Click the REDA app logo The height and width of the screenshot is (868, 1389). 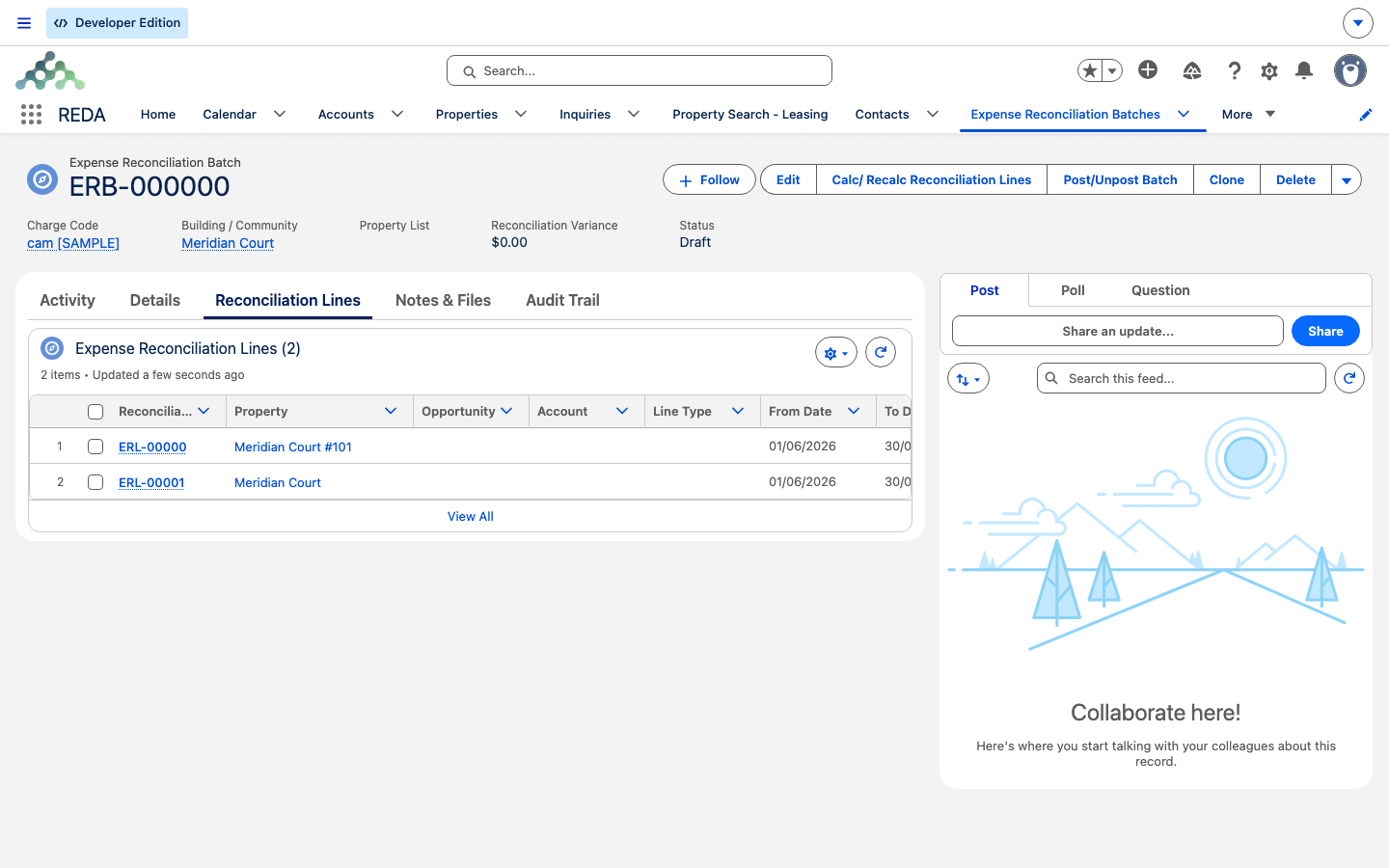click(50, 70)
